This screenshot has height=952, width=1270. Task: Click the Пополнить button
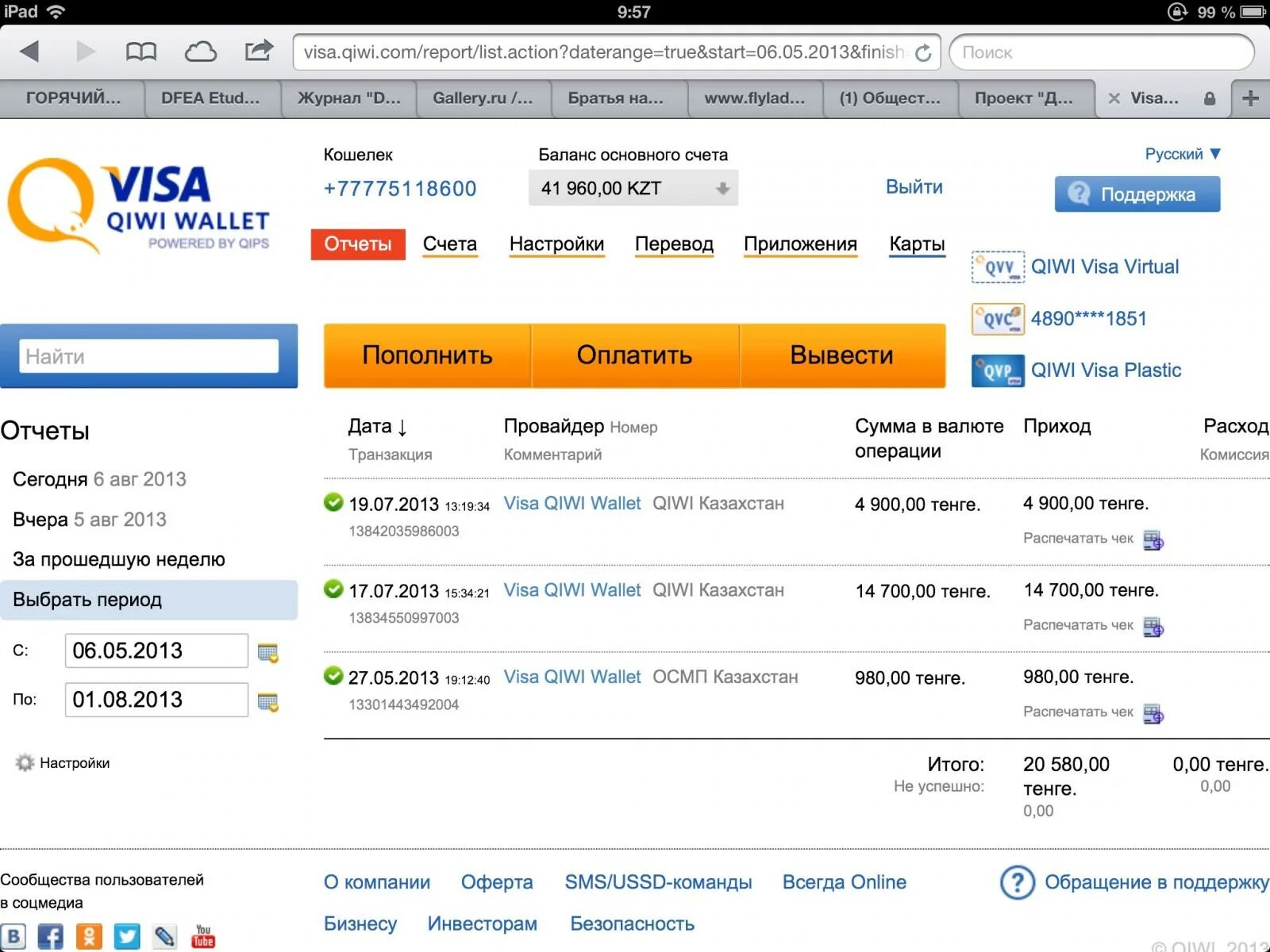tap(427, 355)
